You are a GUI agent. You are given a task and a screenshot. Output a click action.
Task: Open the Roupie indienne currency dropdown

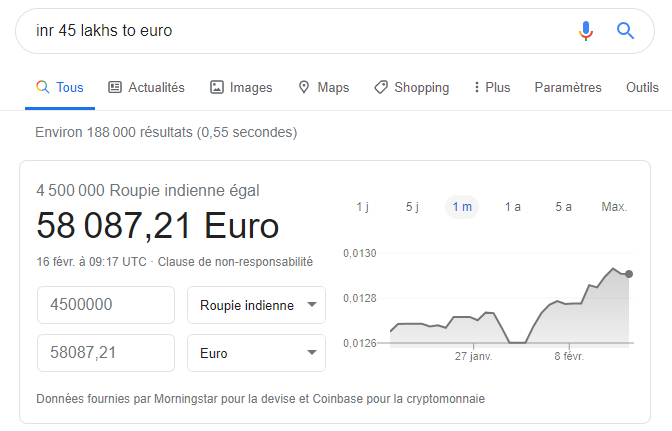256,305
